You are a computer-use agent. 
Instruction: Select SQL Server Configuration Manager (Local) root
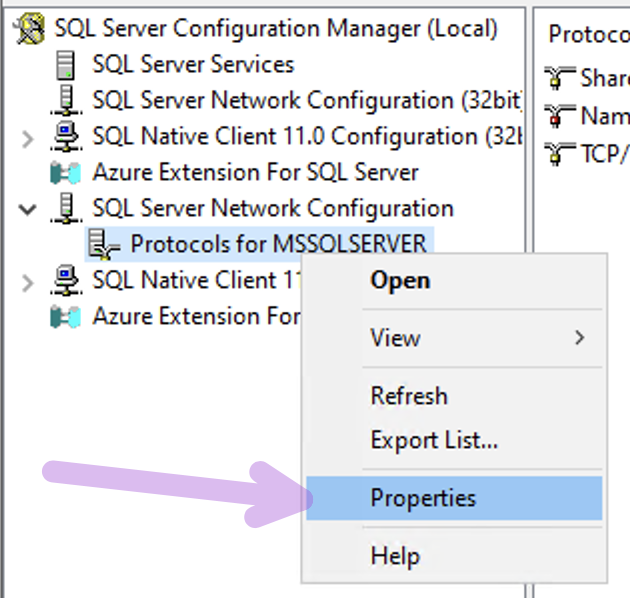pos(276,29)
